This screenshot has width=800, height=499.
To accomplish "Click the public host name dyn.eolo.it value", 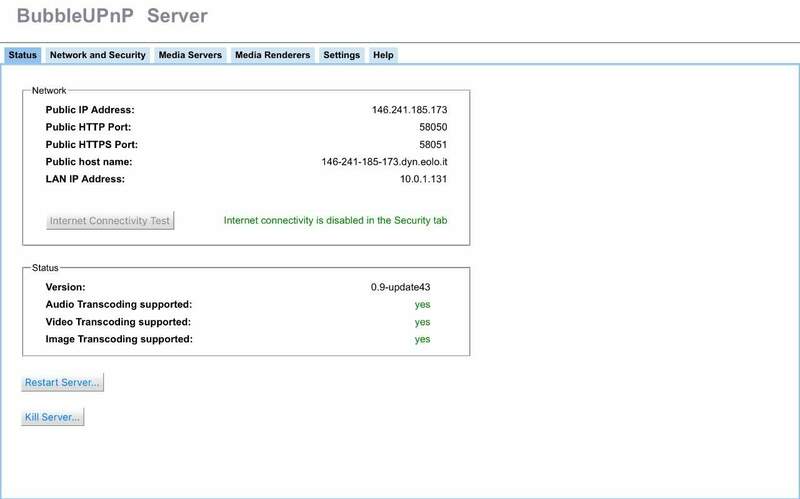I will tap(384, 162).
